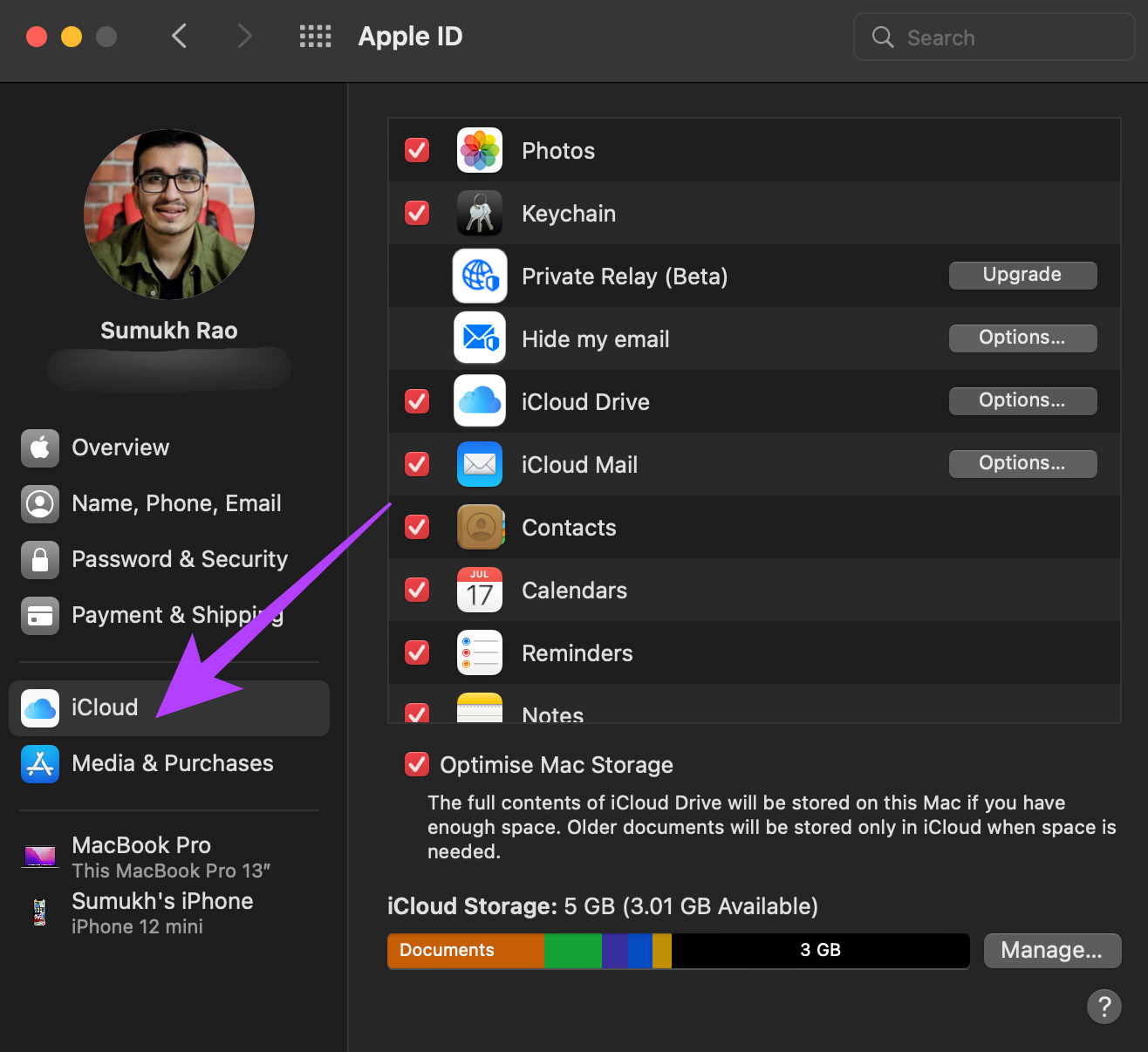Click the Sumukh Rao name text
This screenshot has width=1148, height=1052.
(169, 331)
